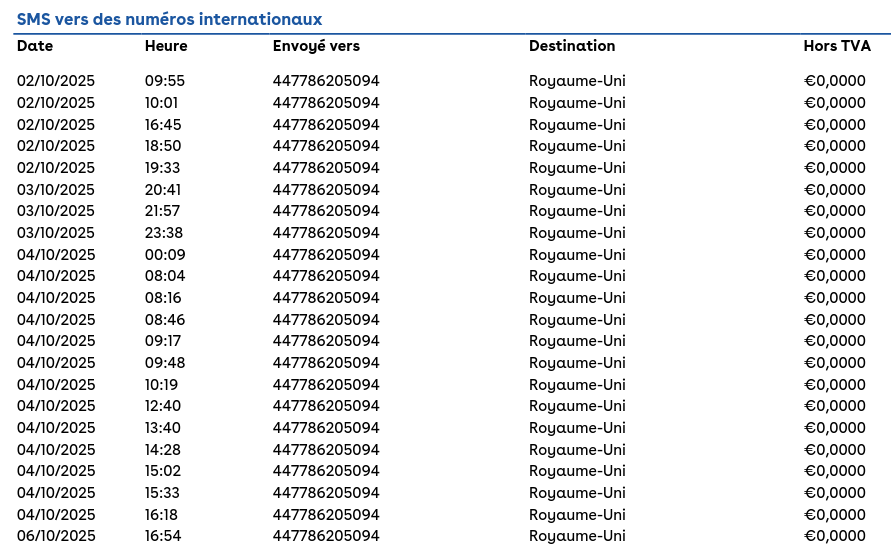Viewport: 891px width, 547px height.
Task: Click the "Date" column header
Action: 35,46
